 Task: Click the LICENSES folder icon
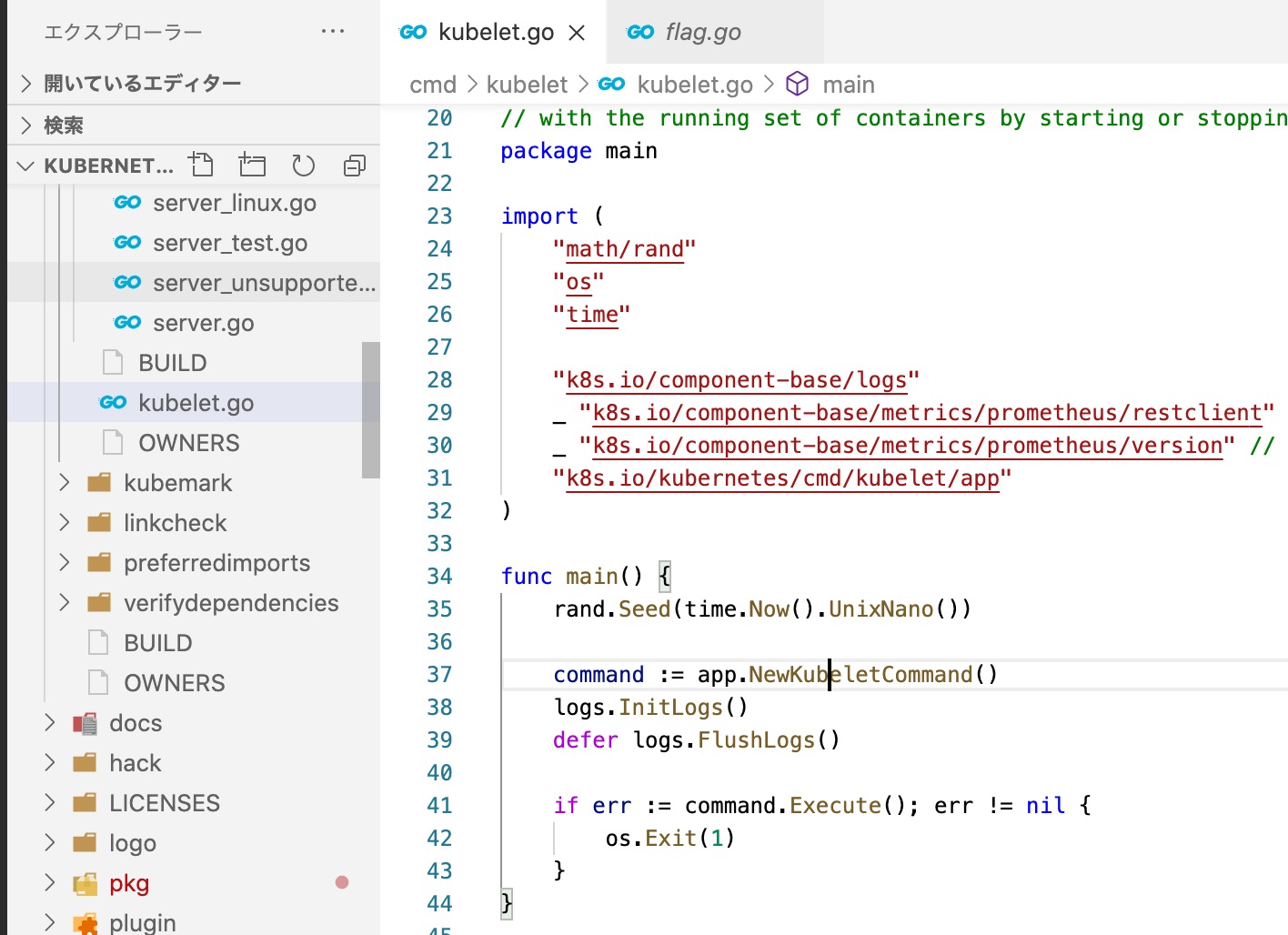[x=85, y=802]
